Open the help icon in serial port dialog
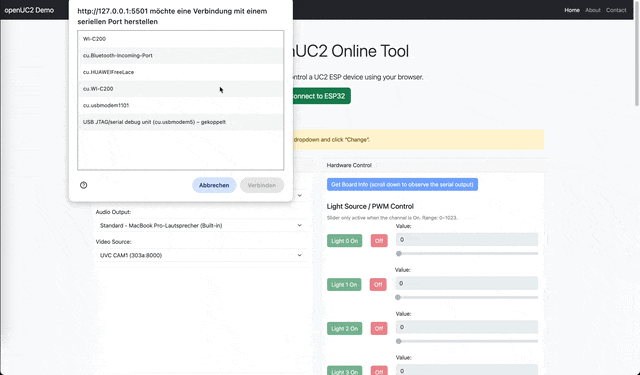Viewport: 640px width, 375px height. (83, 185)
